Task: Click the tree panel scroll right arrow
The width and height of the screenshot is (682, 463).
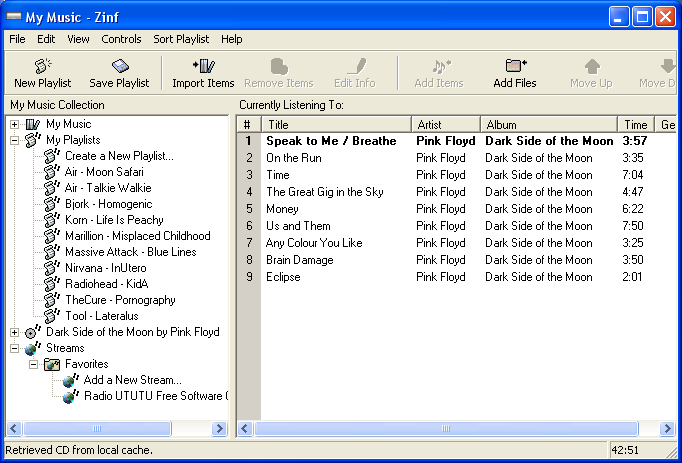Action: tap(220, 429)
